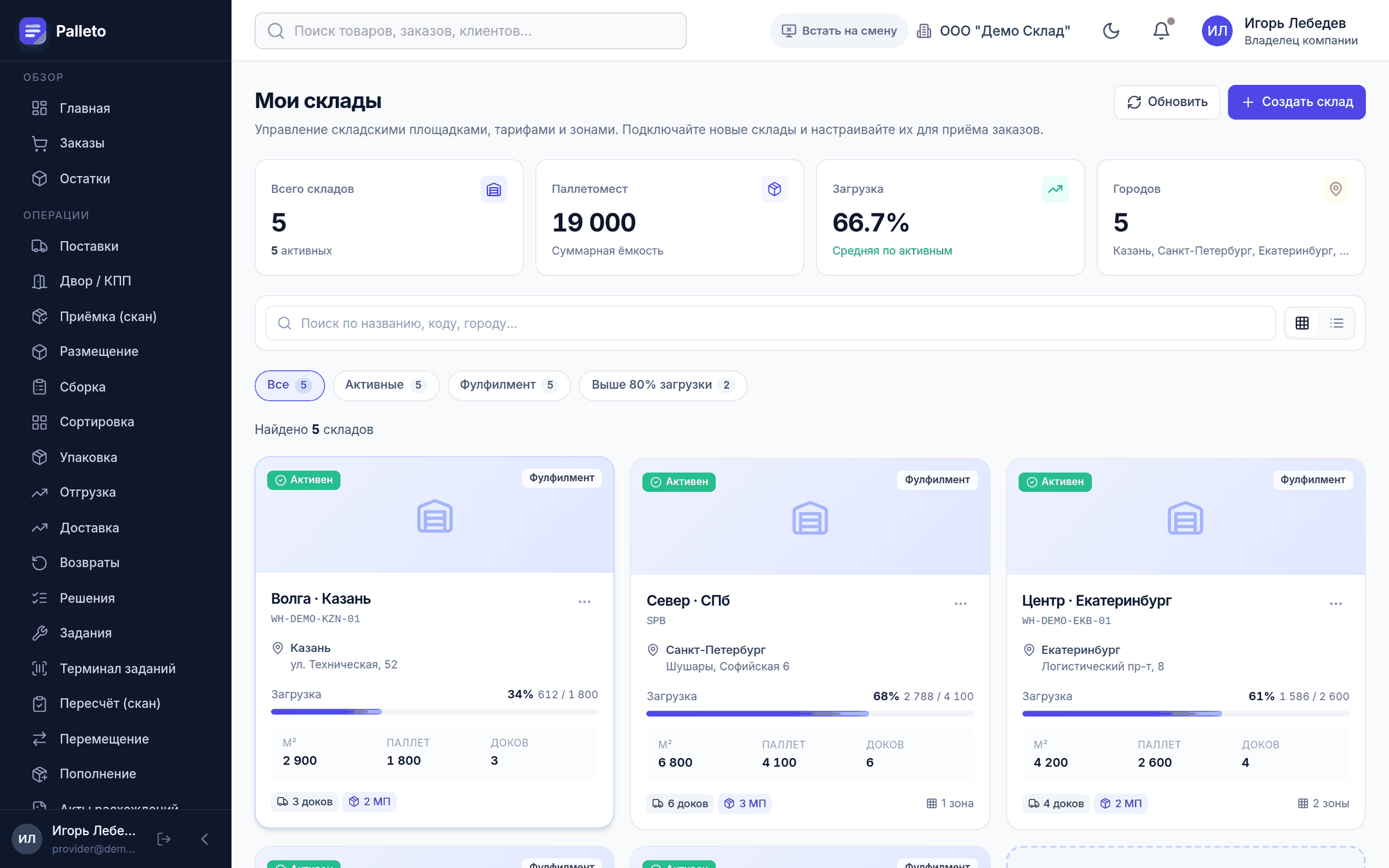Open Возвраты returns section

pyautogui.click(x=89, y=563)
